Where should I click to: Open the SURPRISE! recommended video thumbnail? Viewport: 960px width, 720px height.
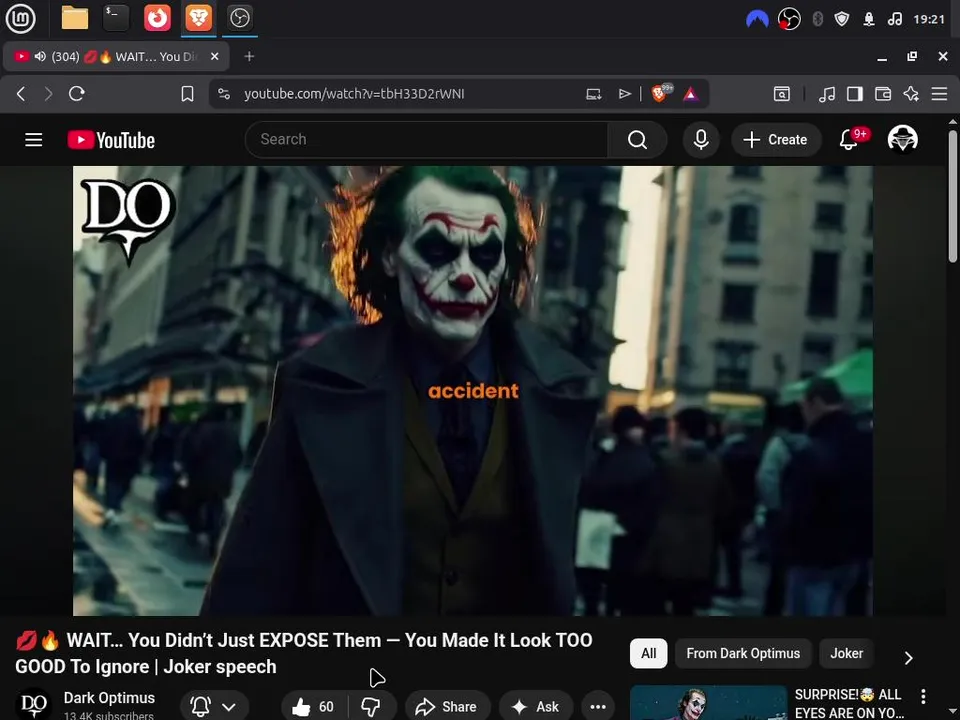coord(708,703)
